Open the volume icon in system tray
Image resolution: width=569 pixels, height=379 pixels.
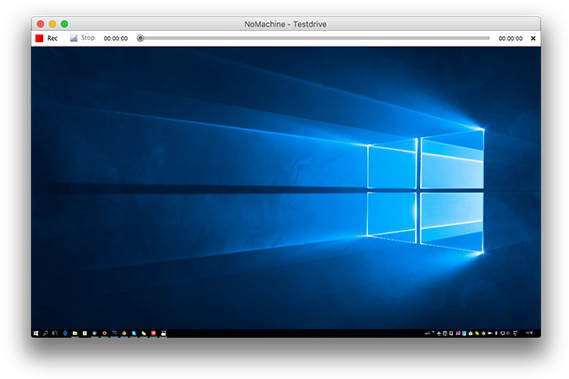tap(508, 333)
